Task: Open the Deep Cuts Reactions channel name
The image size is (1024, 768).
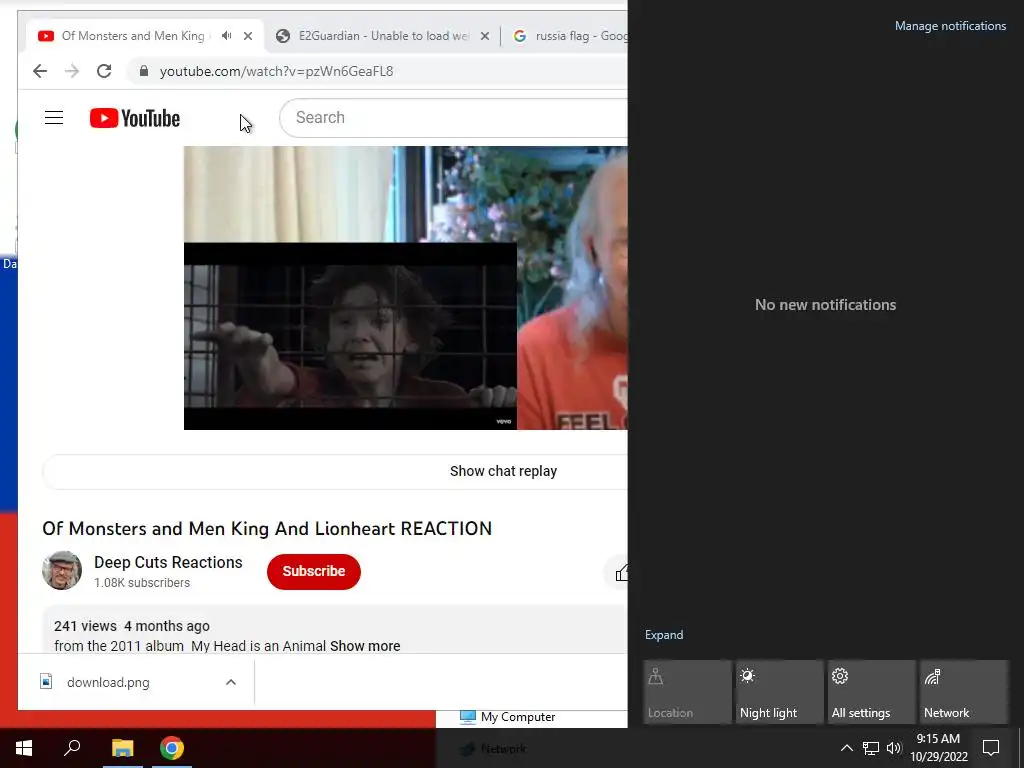Action: [x=168, y=562]
